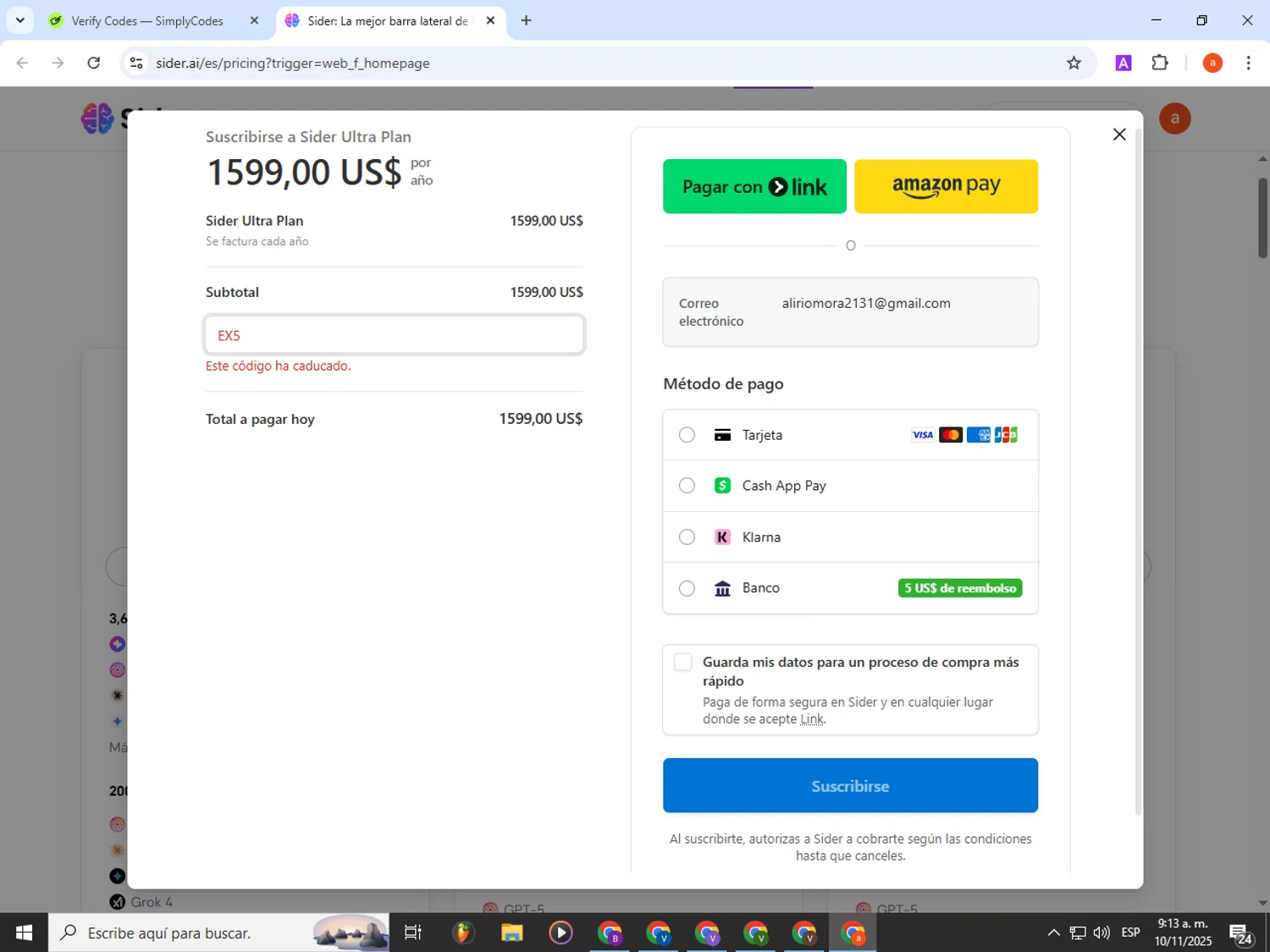Open the Chrome profile avatar
This screenshot has height=952, width=1270.
(x=1212, y=63)
